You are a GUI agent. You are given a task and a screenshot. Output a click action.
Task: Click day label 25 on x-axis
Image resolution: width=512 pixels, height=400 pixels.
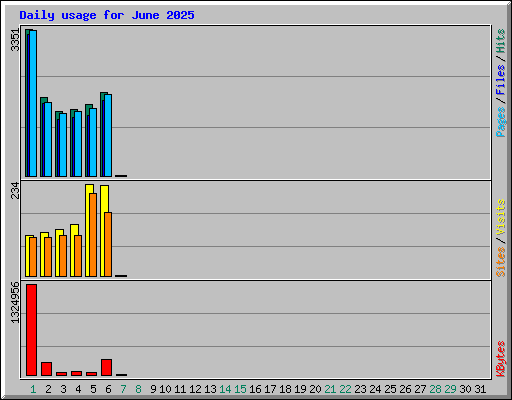pos(390,389)
